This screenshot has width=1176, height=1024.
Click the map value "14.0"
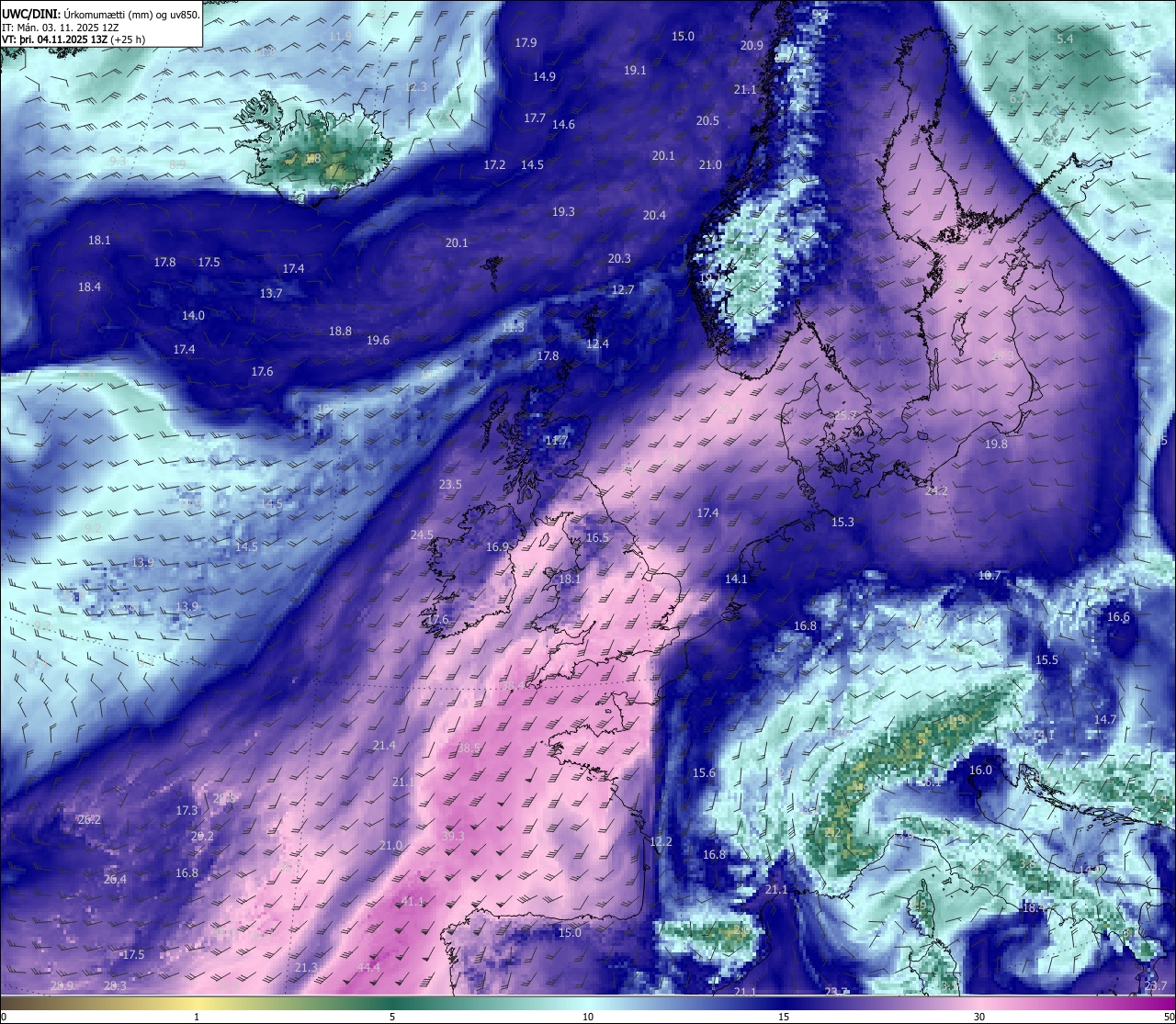193,316
